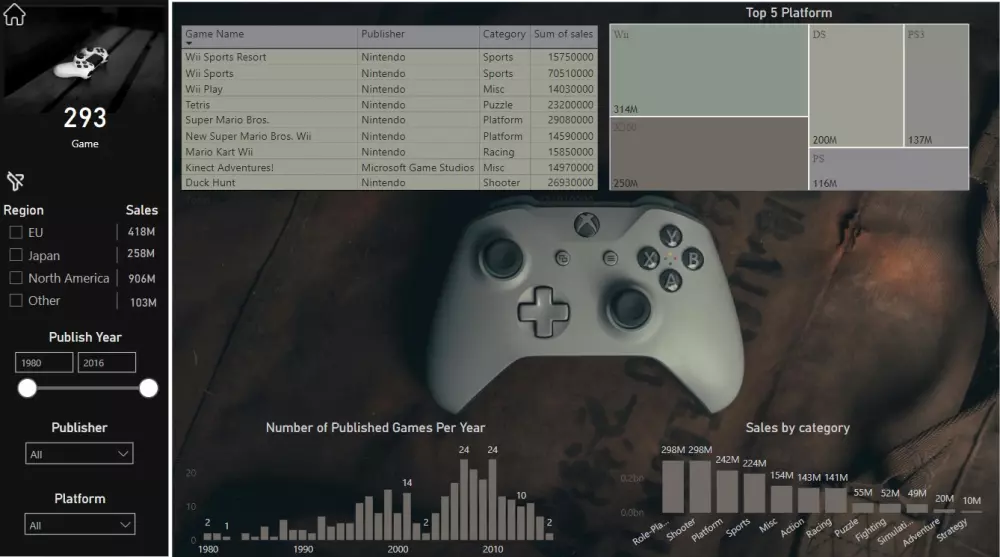This screenshot has height=557, width=1000.
Task: Click the Role-Playing sales bar
Action: pyautogui.click(x=673, y=486)
